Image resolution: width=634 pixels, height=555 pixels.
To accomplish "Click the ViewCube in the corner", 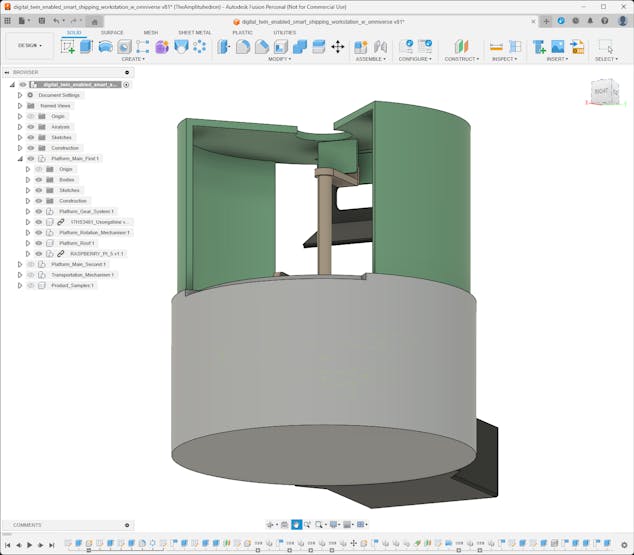I will 605,92.
